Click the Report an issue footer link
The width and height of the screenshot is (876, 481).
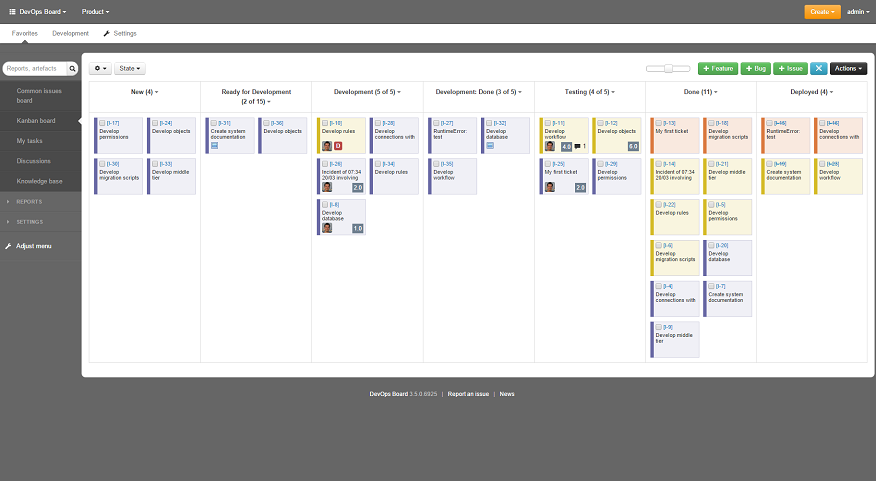coord(468,394)
